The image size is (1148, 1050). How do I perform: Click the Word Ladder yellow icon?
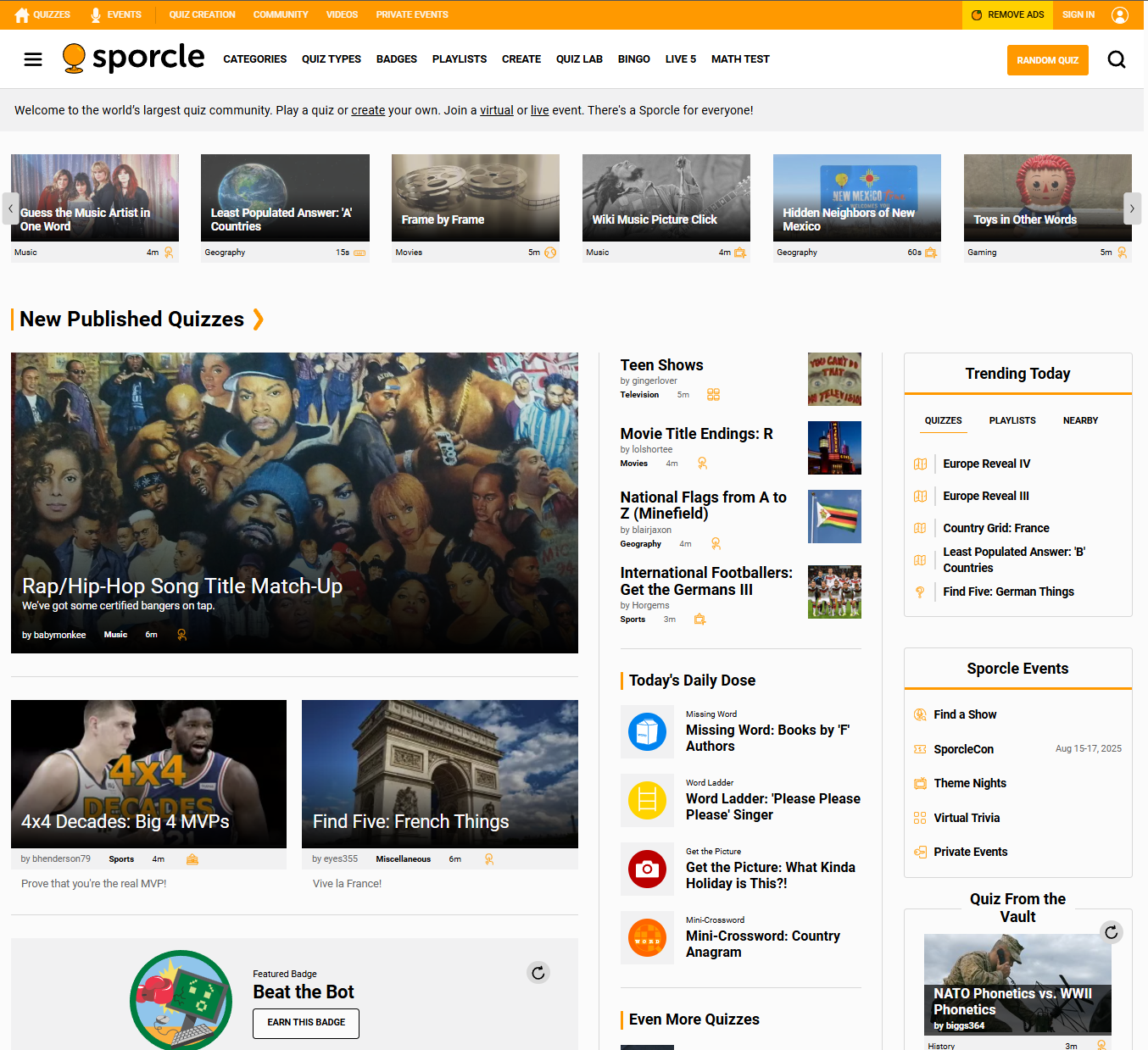(647, 799)
